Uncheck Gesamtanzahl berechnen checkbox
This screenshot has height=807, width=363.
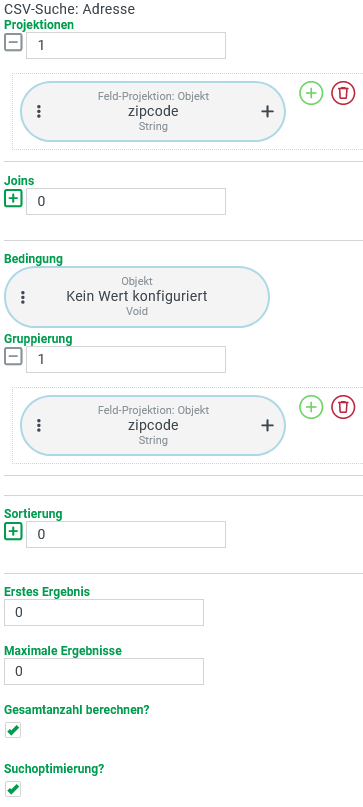point(13,730)
